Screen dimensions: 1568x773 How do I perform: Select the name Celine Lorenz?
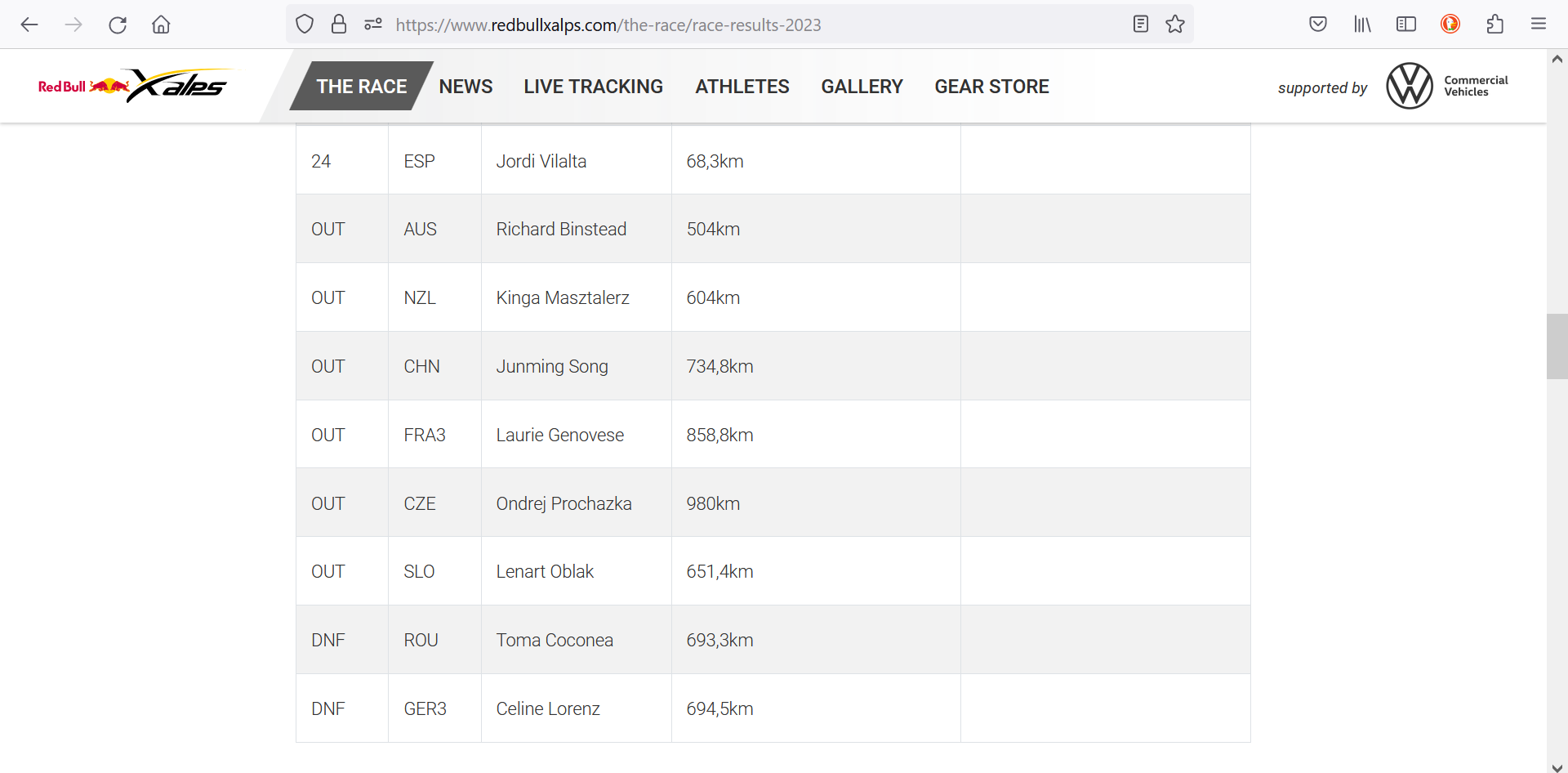(548, 709)
